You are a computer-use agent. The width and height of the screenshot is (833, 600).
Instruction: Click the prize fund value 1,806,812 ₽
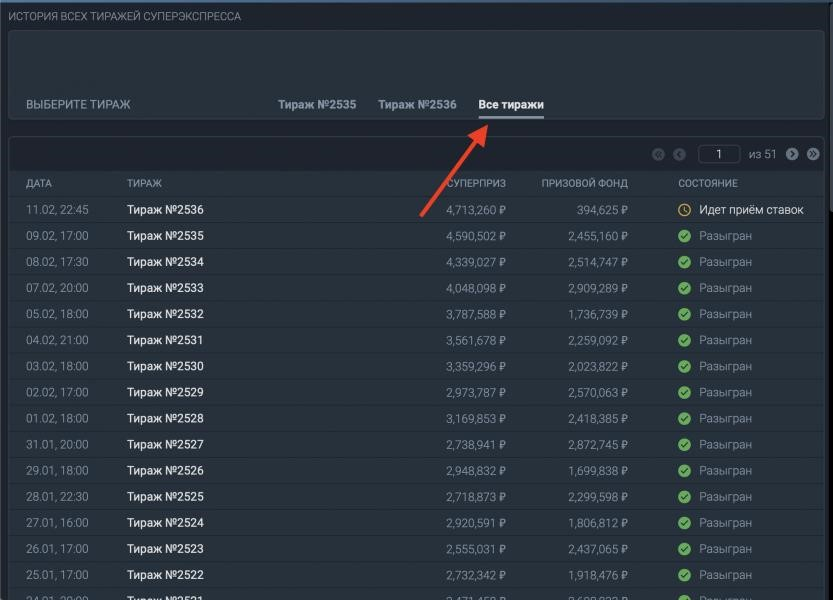click(x=598, y=523)
